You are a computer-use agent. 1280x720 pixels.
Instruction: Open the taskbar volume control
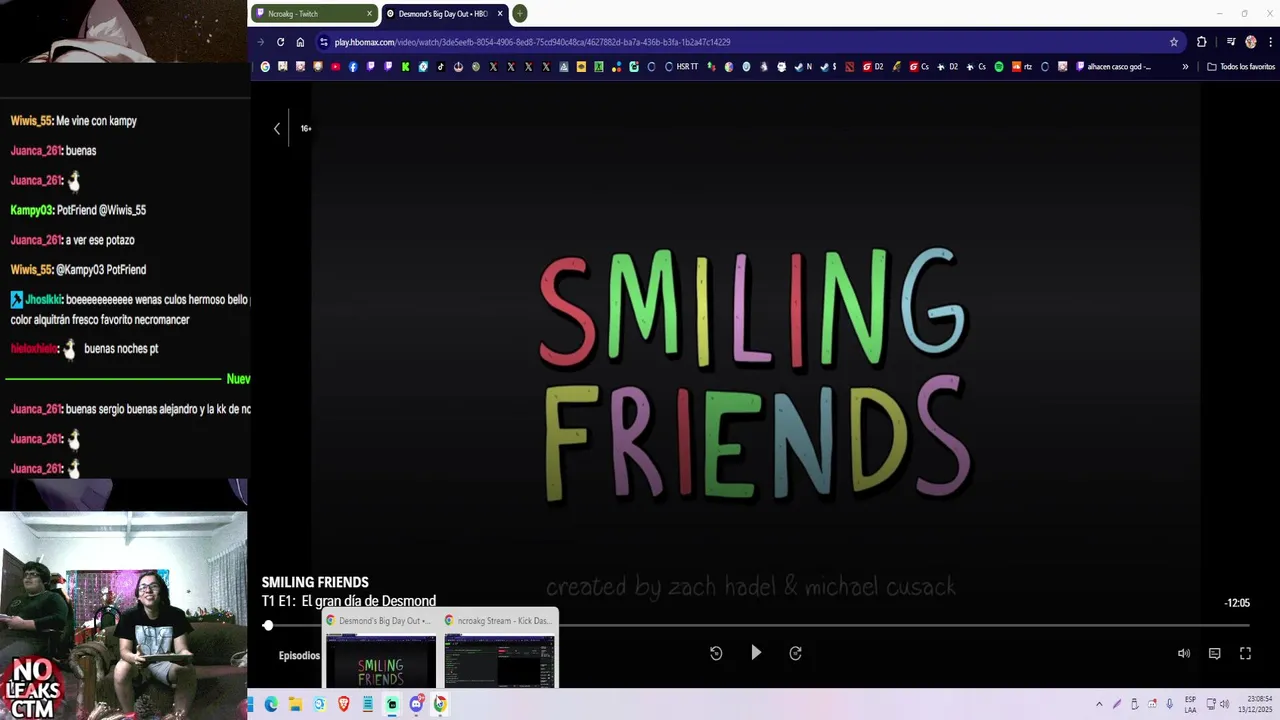(1224, 704)
